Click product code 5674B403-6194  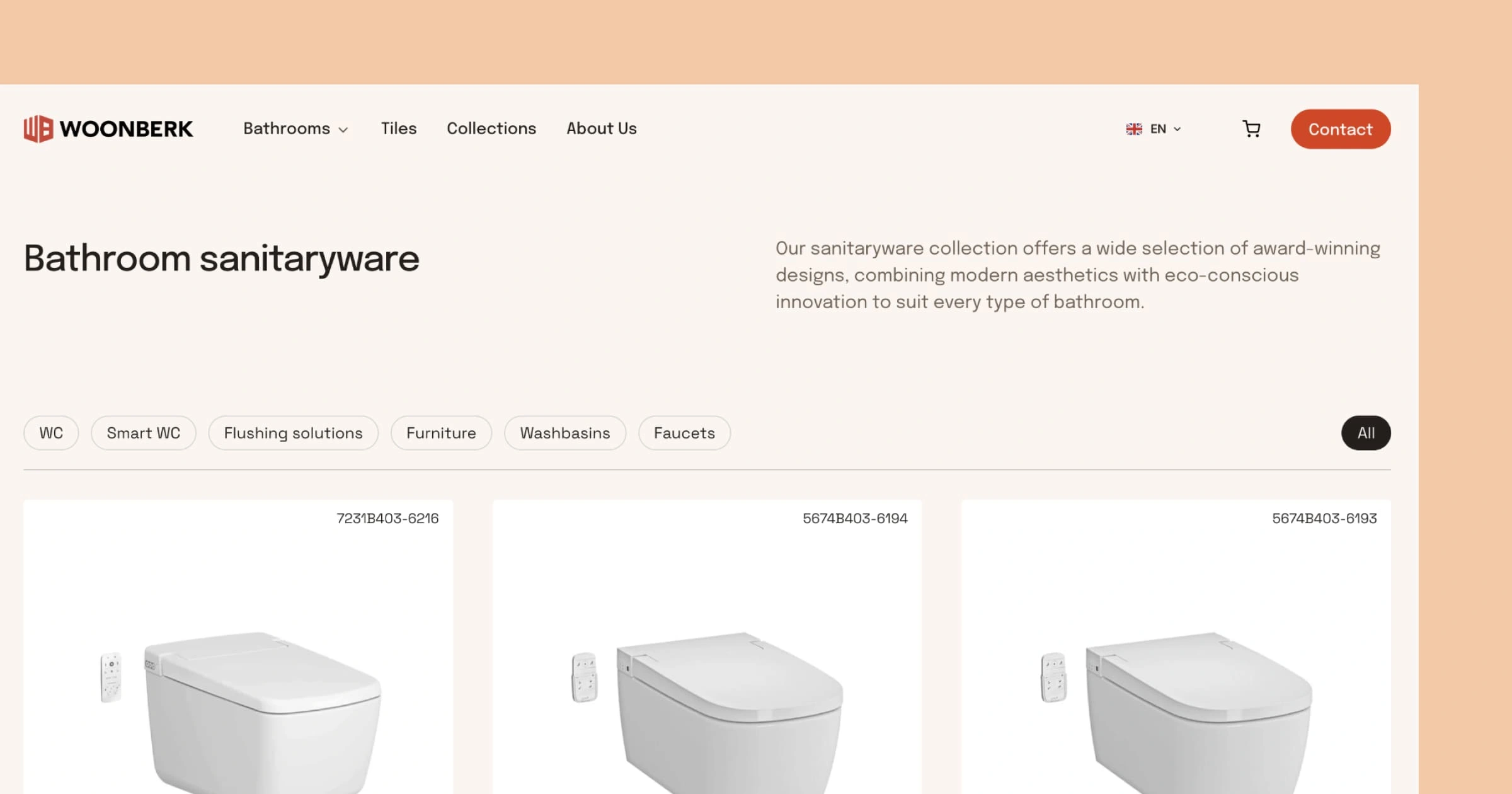(855, 519)
